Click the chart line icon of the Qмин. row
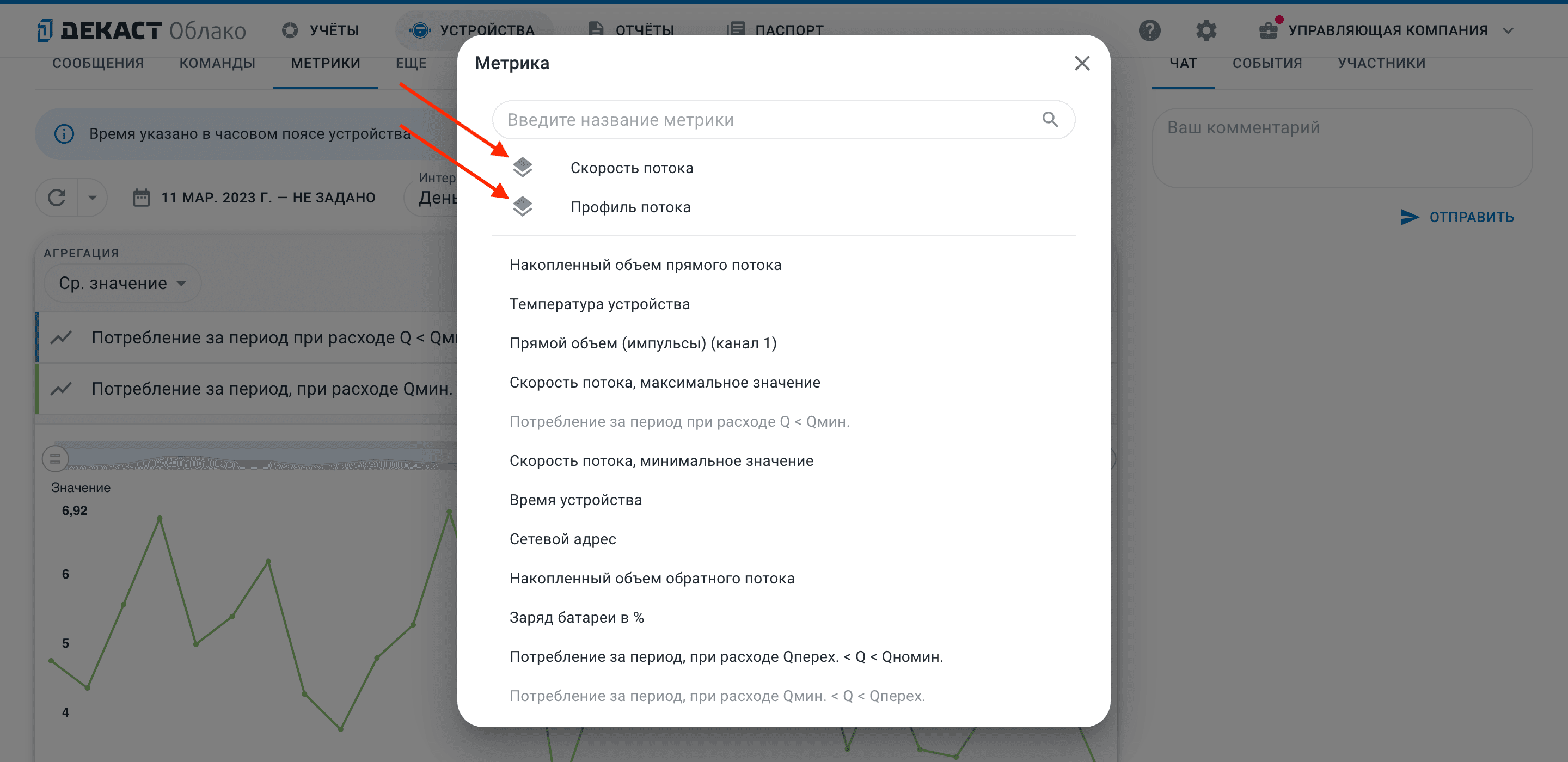The image size is (1568, 762). pyautogui.click(x=61, y=388)
